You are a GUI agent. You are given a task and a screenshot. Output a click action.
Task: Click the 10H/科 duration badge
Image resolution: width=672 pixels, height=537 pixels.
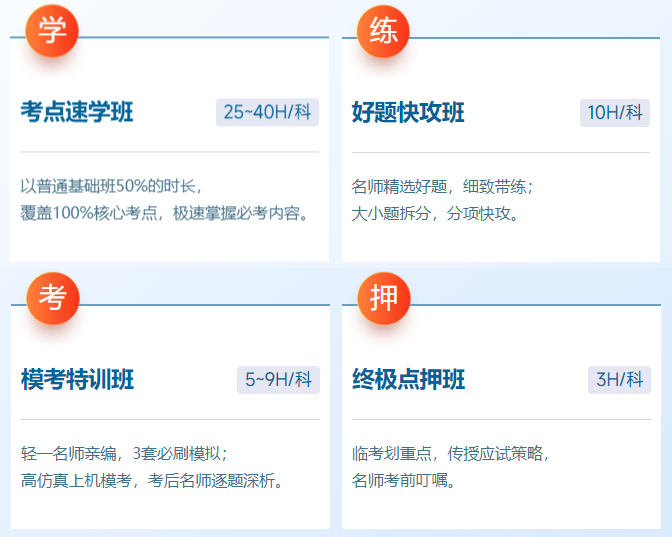[615, 112]
